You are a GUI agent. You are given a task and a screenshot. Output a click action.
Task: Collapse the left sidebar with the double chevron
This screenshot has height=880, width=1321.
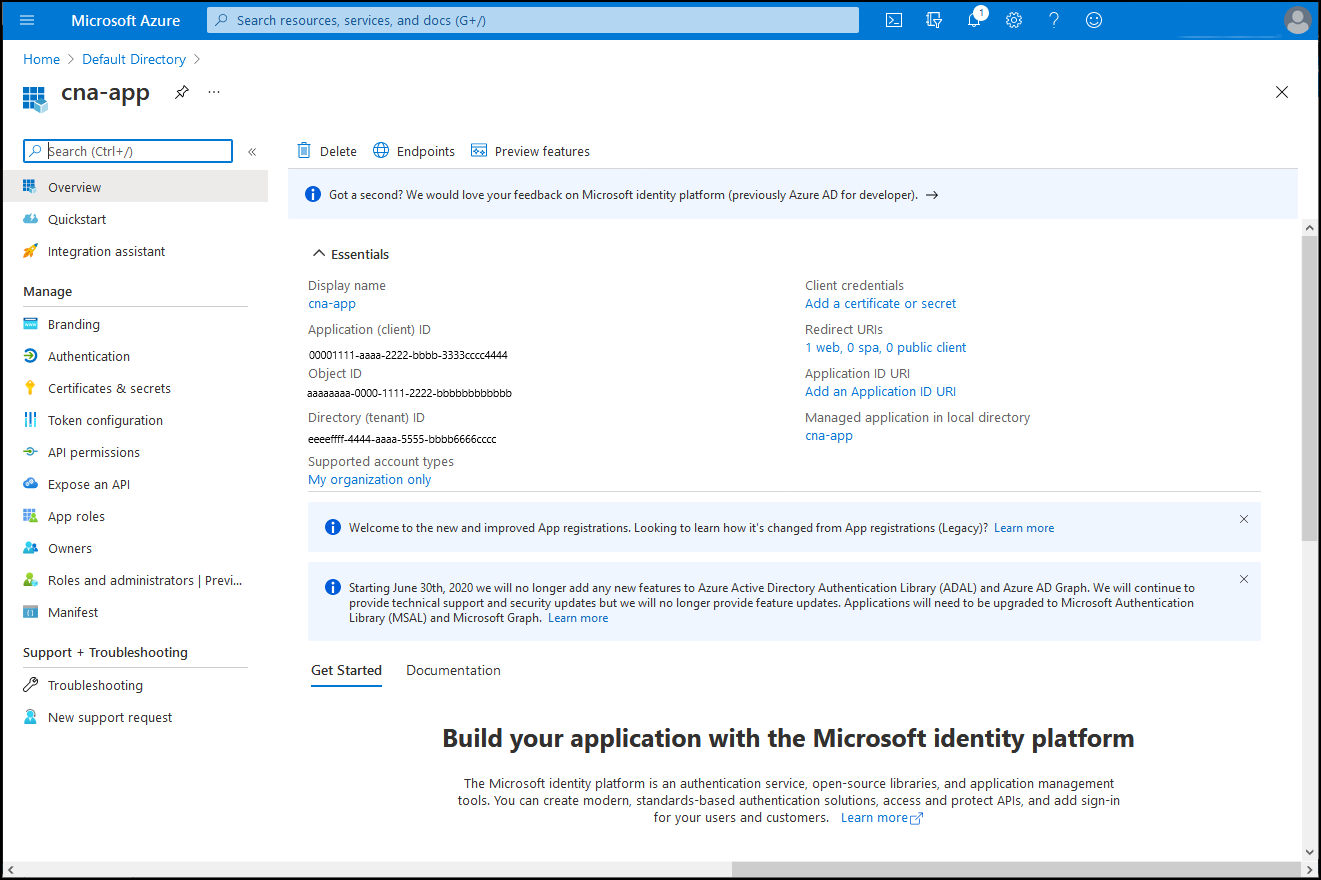(252, 152)
